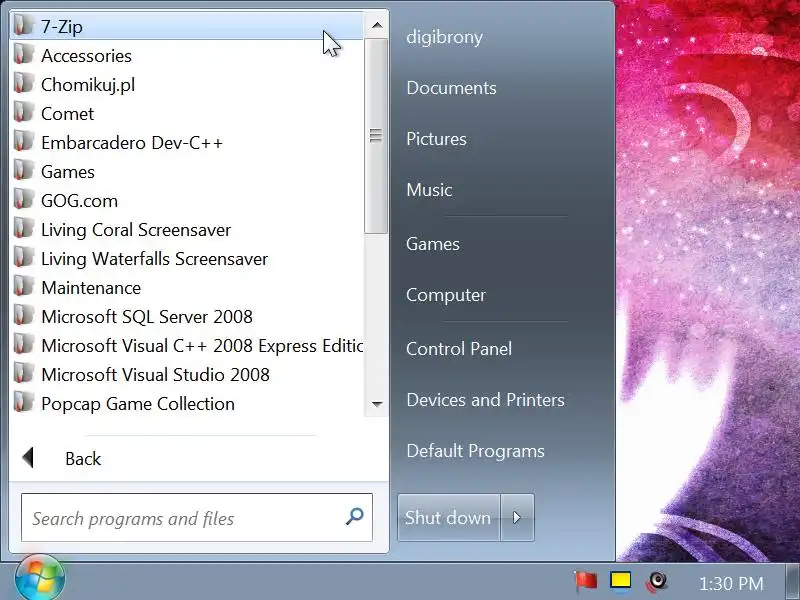800x600 pixels.
Task: Click the Show desktop strip on taskbar edge
Action: tap(793, 581)
